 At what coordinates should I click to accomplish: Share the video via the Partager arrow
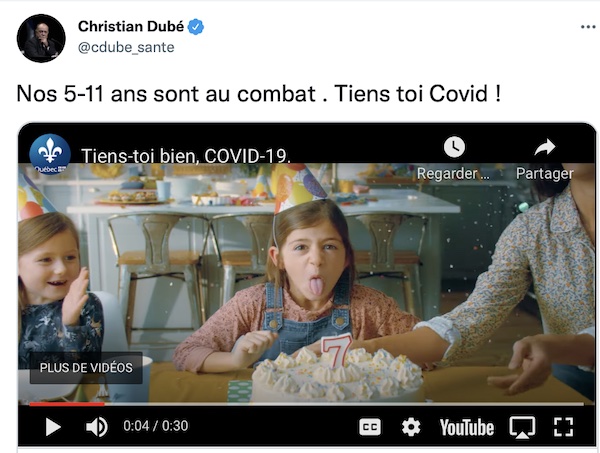545,147
